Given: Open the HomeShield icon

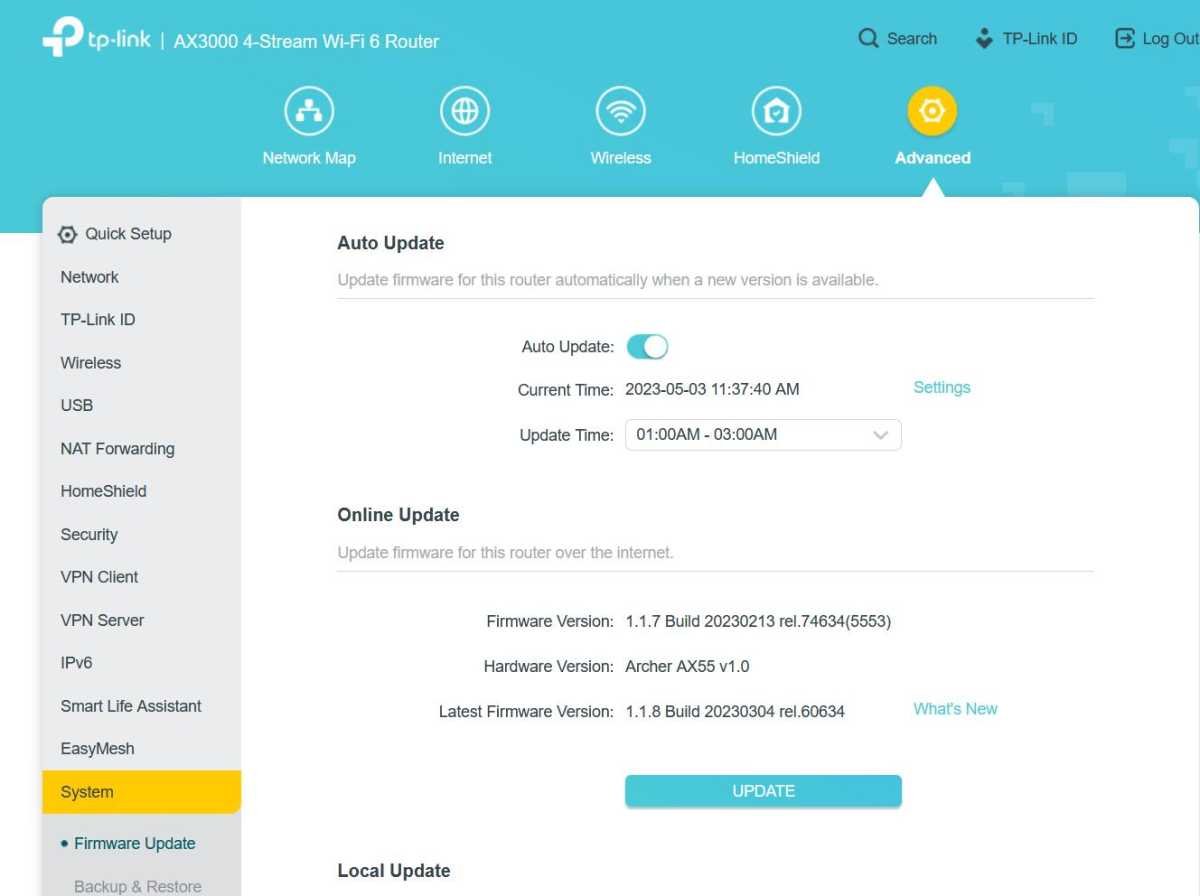Looking at the screenshot, I should point(777,112).
